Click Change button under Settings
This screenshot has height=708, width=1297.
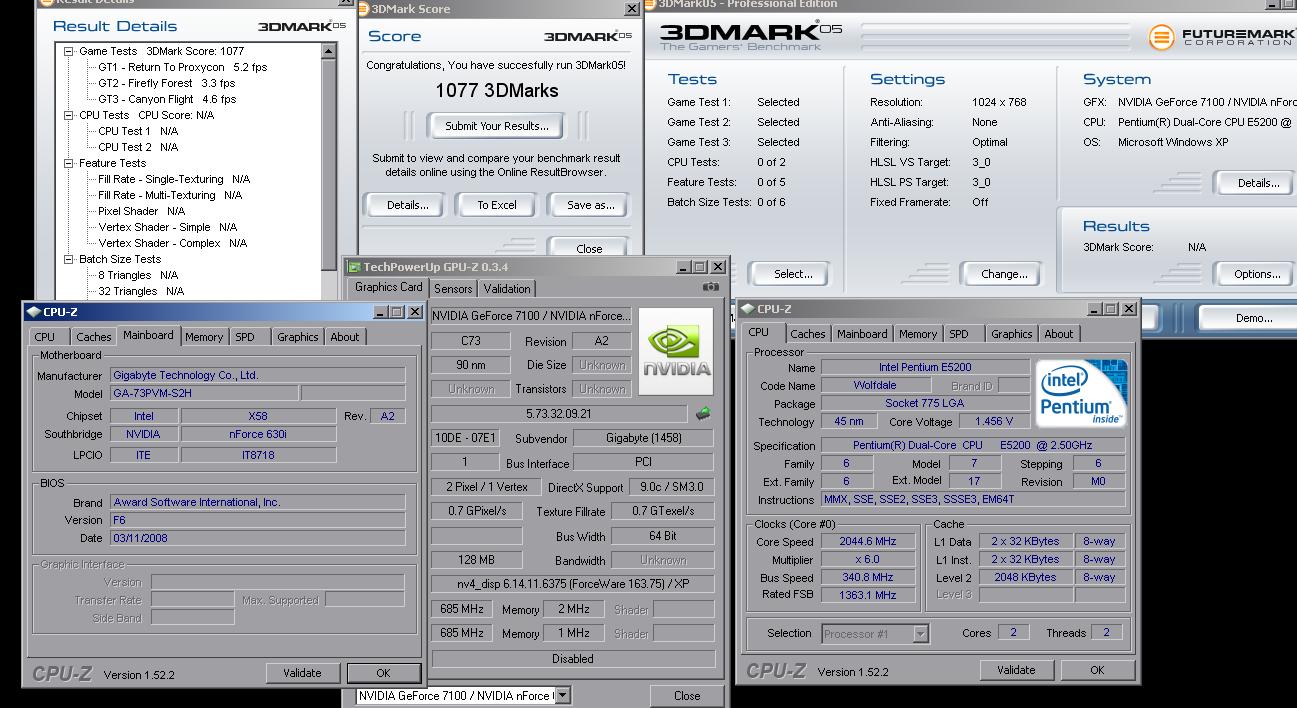click(1004, 274)
